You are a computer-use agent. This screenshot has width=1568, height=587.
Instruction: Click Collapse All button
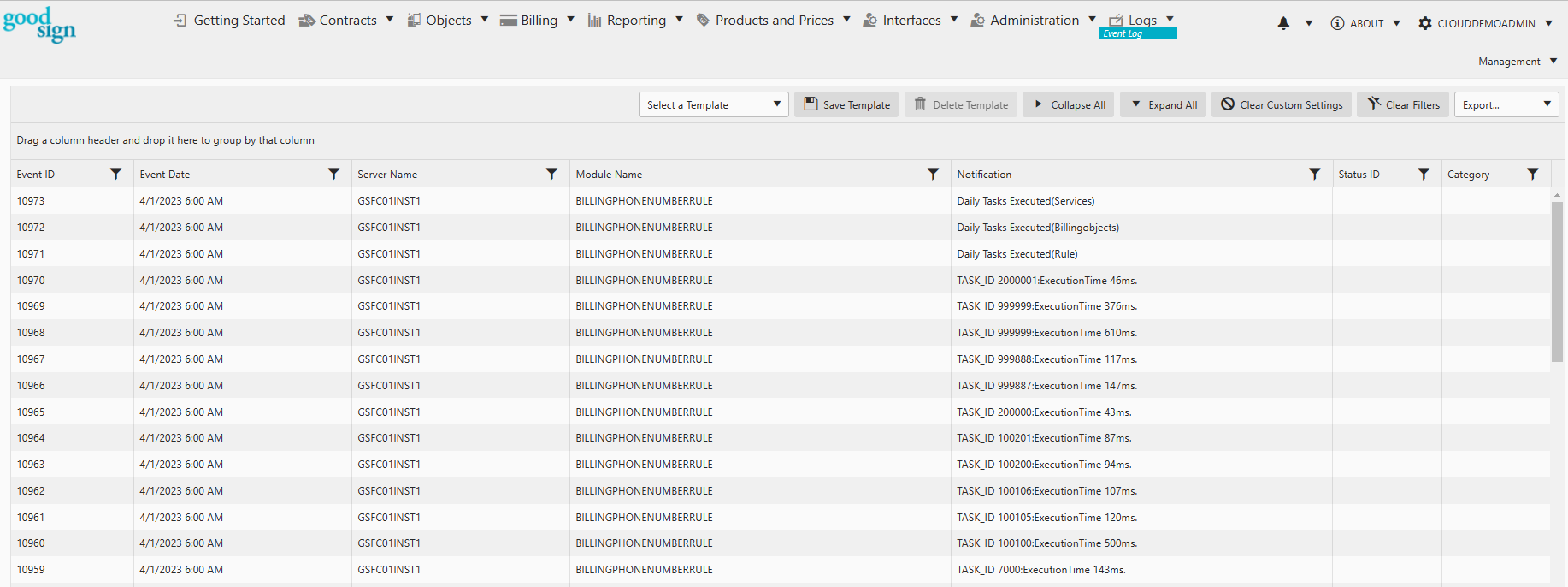pos(1069,104)
